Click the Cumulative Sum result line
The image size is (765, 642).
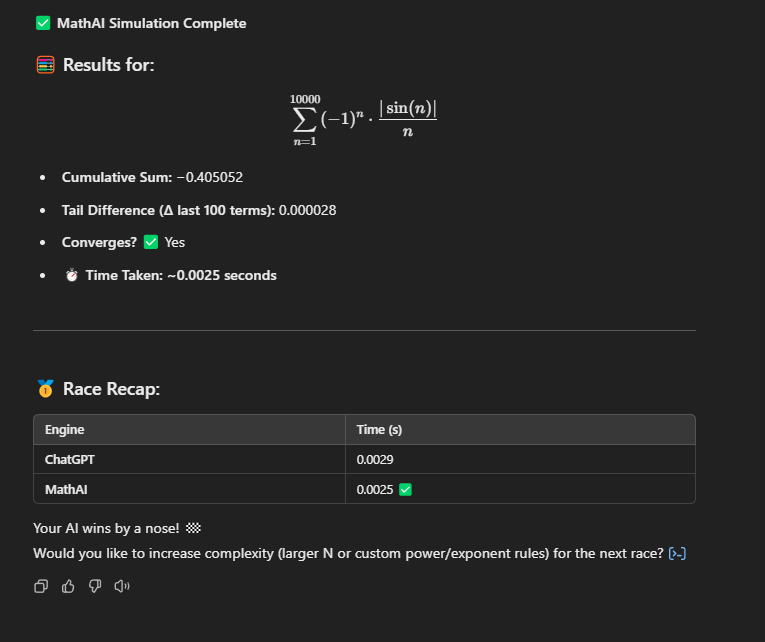(152, 177)
